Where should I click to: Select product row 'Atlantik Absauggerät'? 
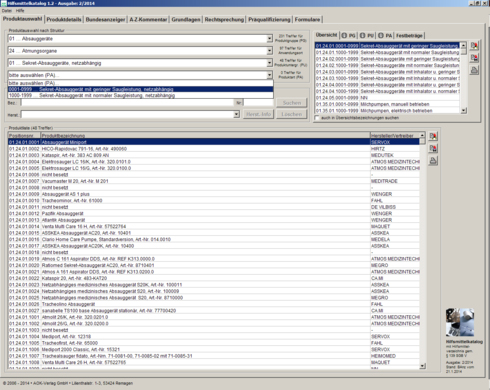click(x=214, y=220)
